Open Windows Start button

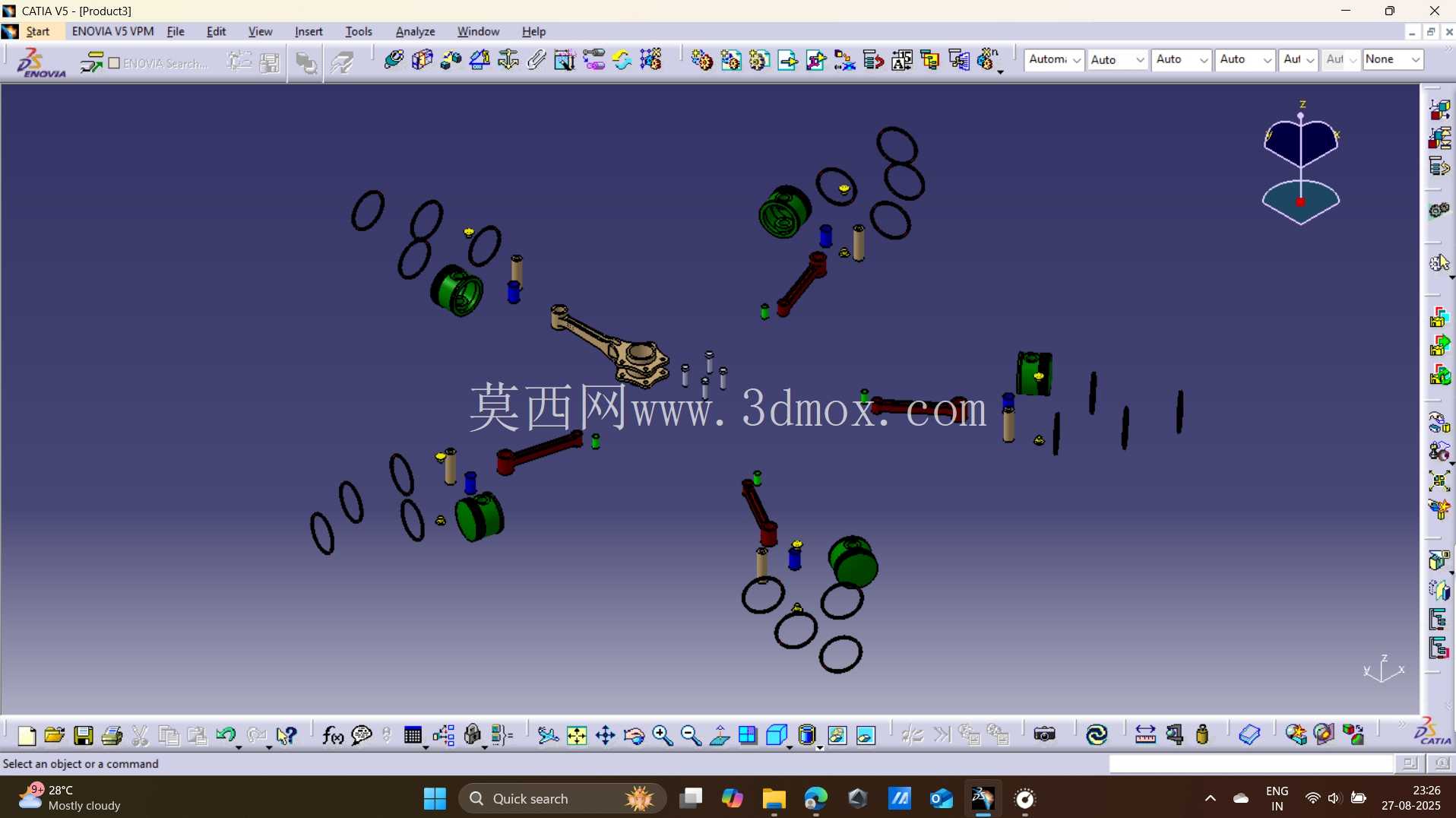(x=435, y=798)
